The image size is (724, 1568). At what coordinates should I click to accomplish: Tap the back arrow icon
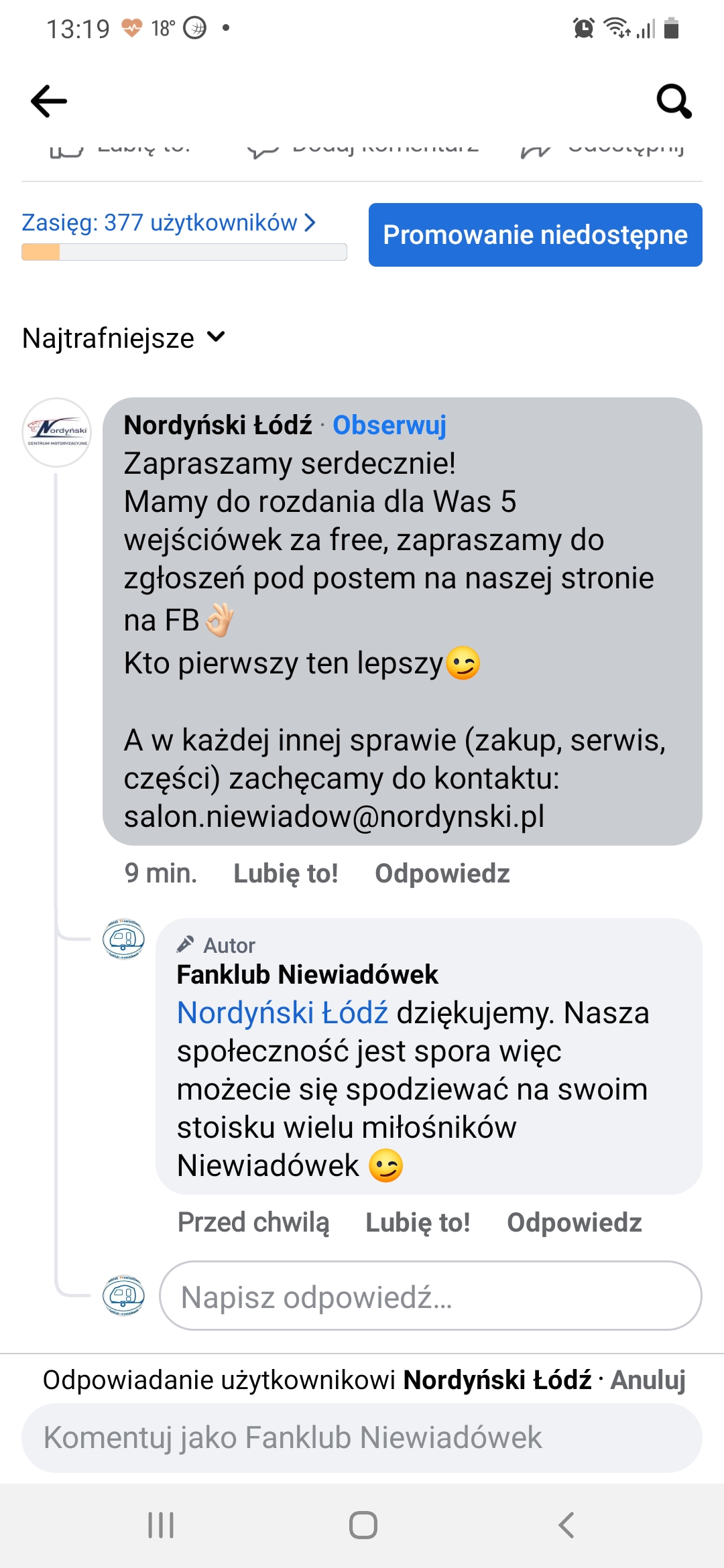(49, 101)
